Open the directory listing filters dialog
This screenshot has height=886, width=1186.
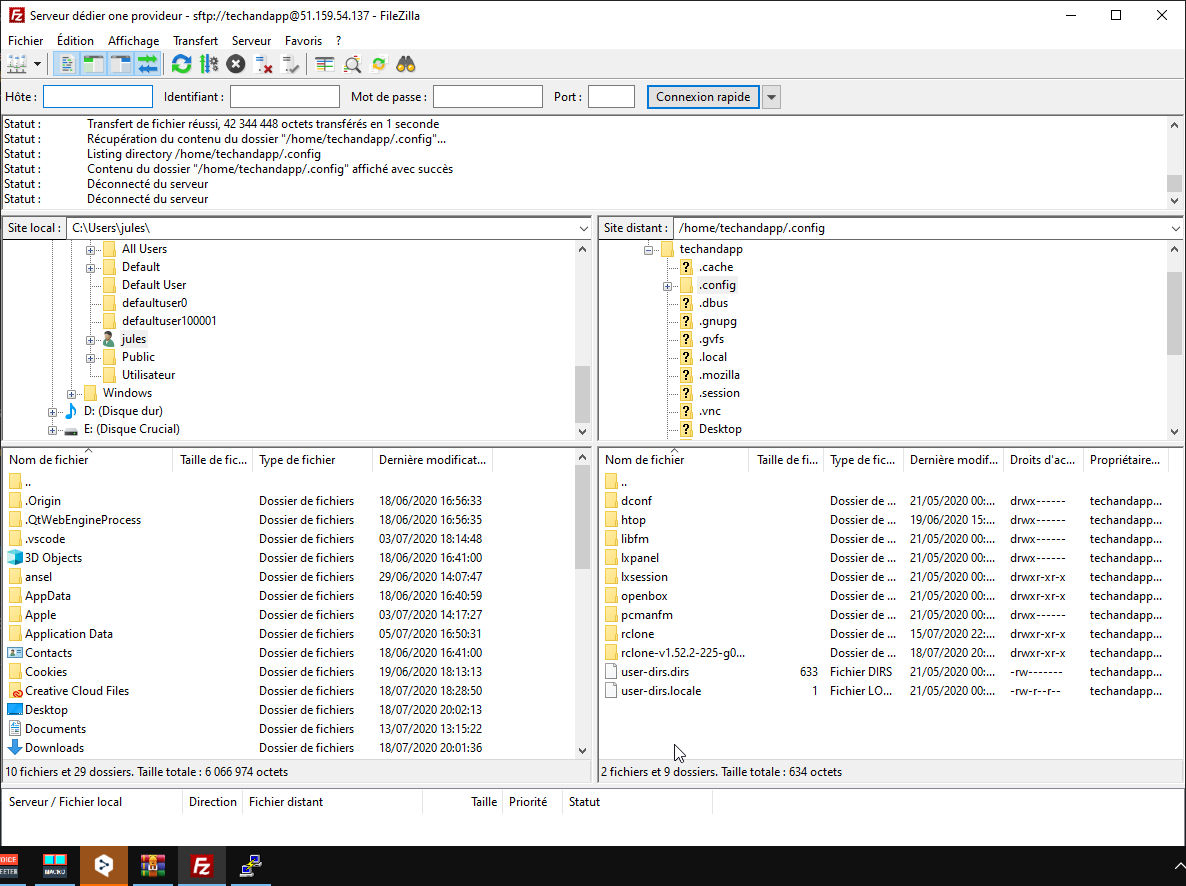coord(324,64)
